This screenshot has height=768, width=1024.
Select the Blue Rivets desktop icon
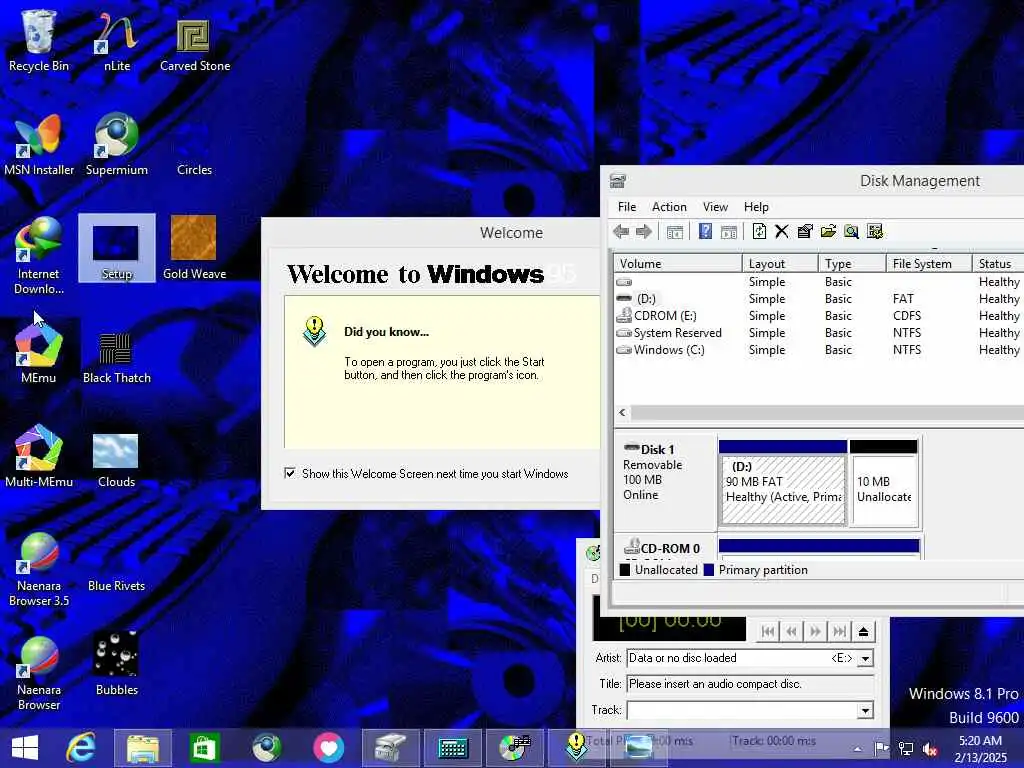pos(116,585)
